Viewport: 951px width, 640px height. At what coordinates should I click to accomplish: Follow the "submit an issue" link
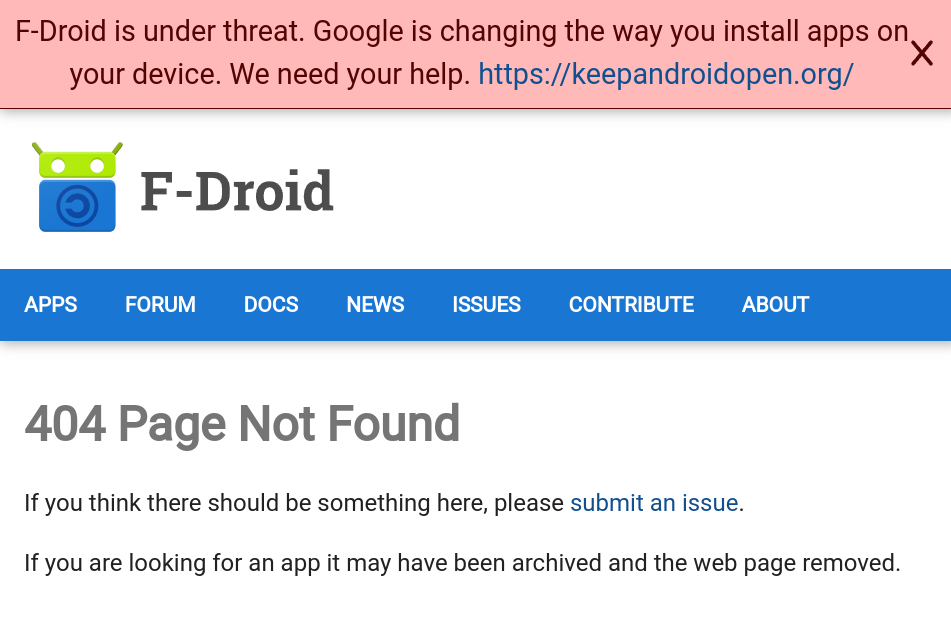pyautogui.click(x=654, y=503)
